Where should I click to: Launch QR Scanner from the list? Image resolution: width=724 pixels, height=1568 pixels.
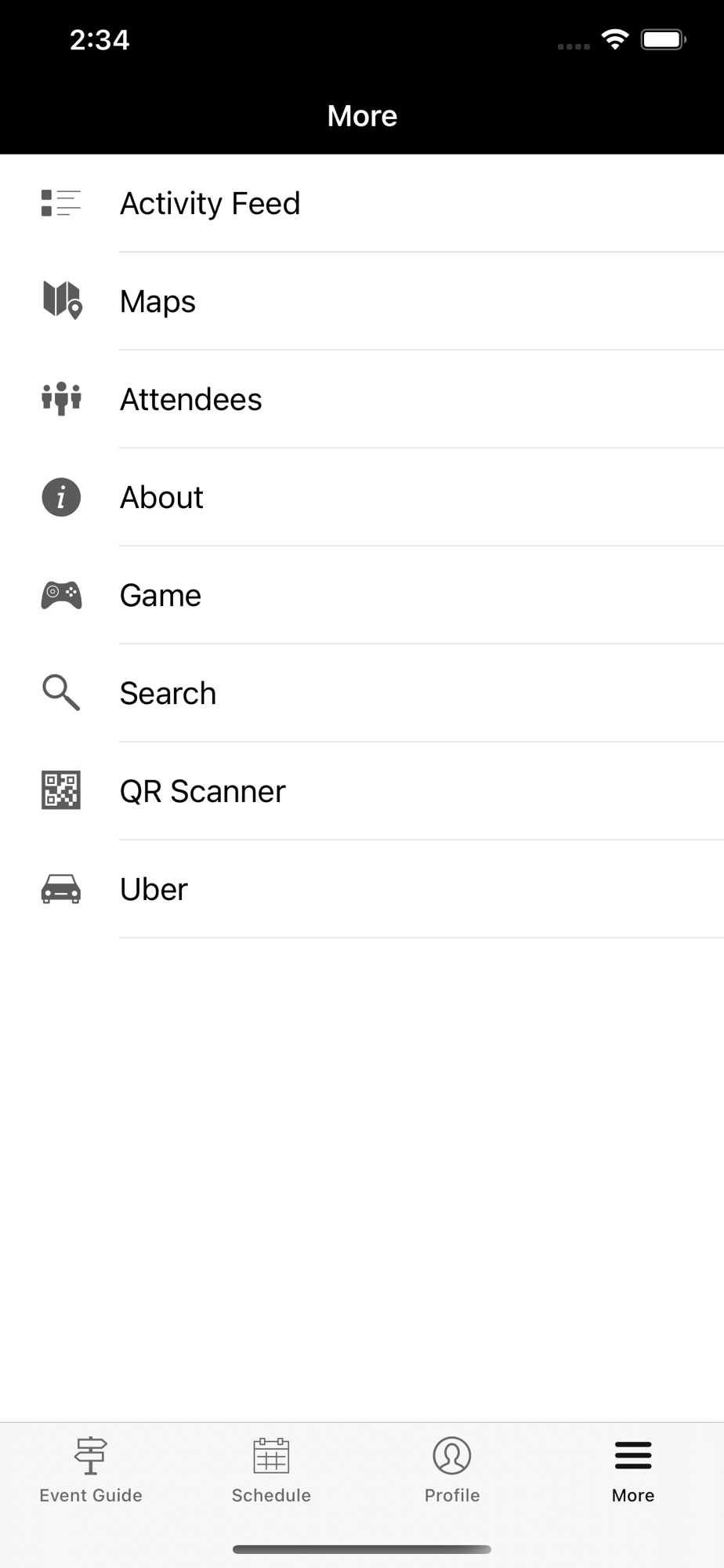click(362, 791)
